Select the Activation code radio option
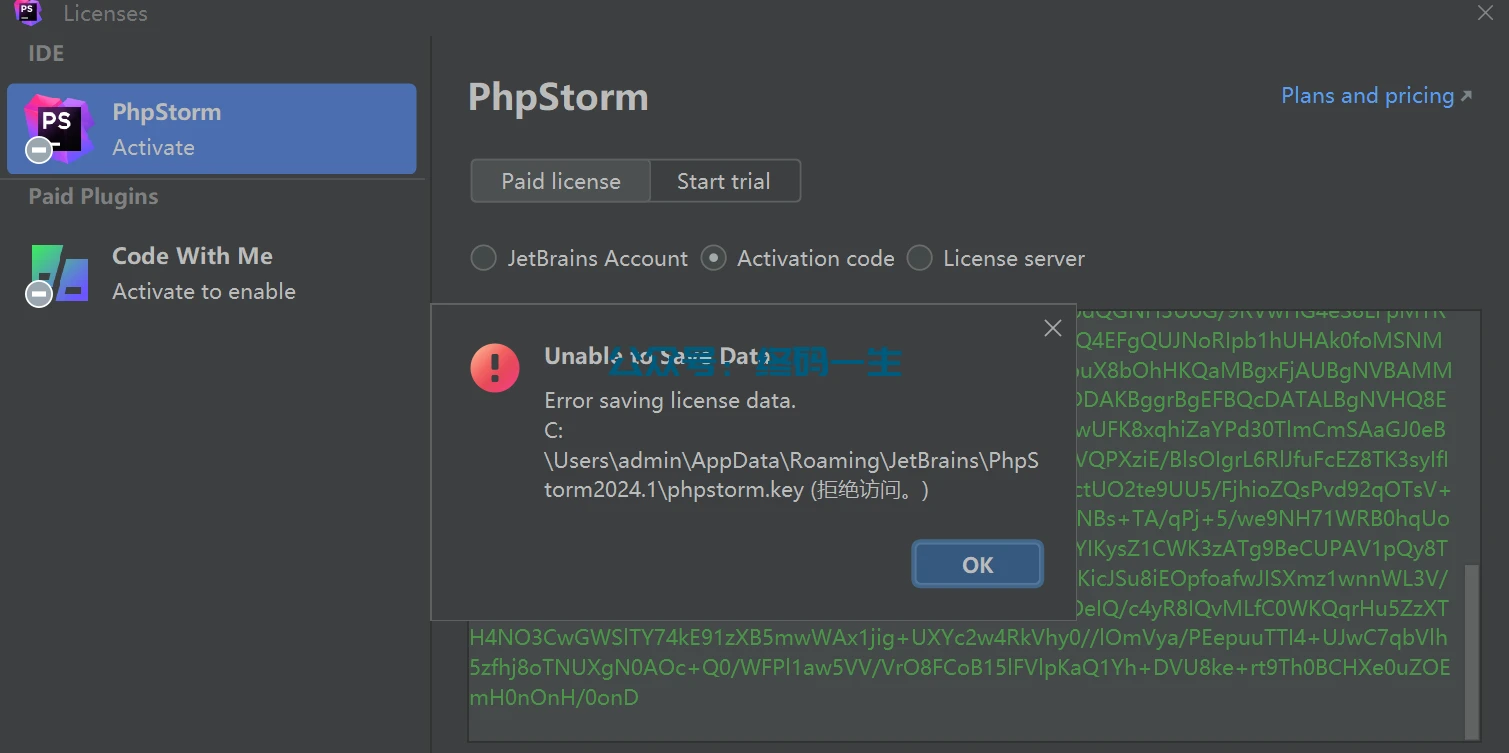The image size is (1509, 753). click(x=713, y=258)
